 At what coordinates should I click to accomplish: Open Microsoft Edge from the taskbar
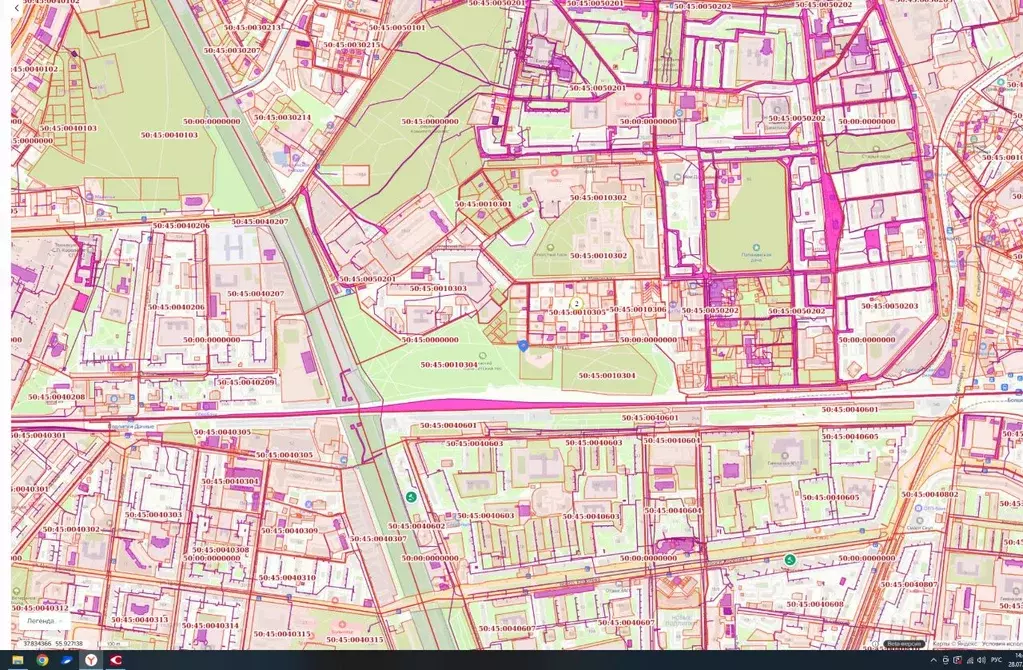tap(65, 661)
